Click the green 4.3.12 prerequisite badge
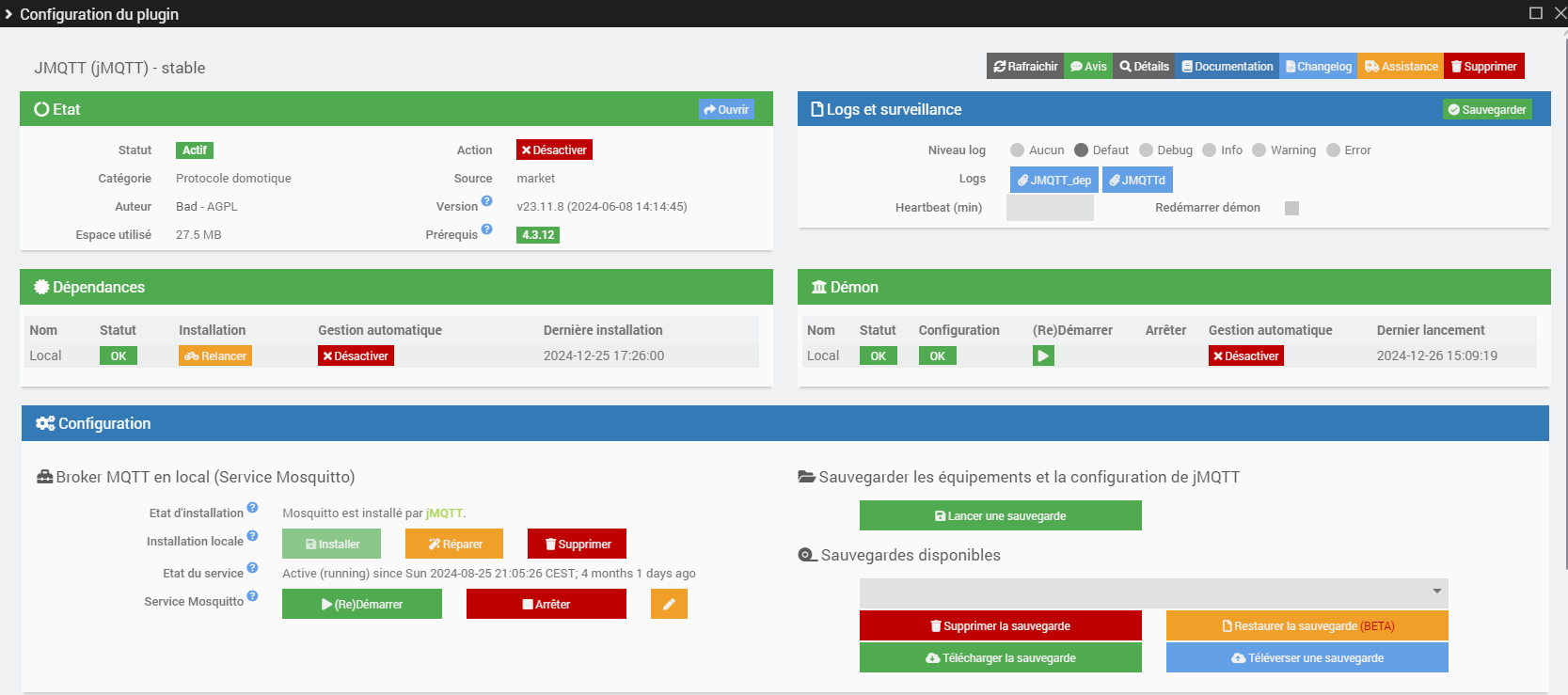 (538, 235)
